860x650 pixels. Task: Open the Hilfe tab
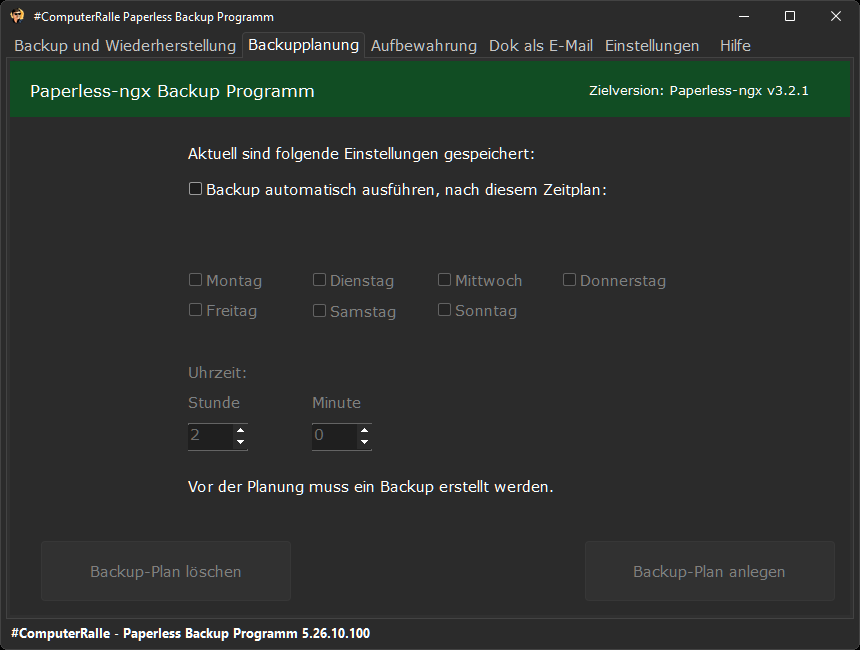[x=735, y=46]
